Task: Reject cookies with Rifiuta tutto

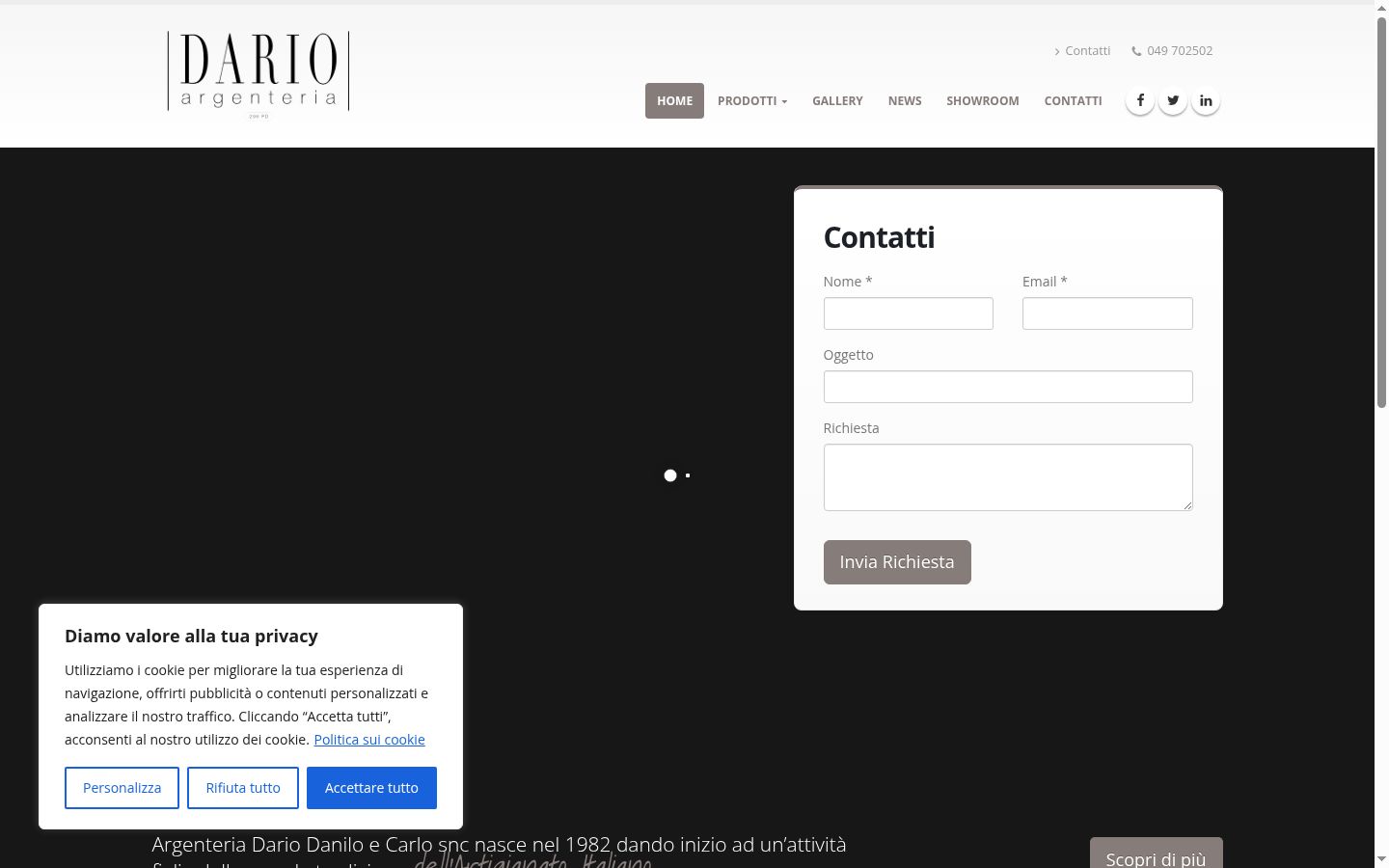Action: (243, 788)
